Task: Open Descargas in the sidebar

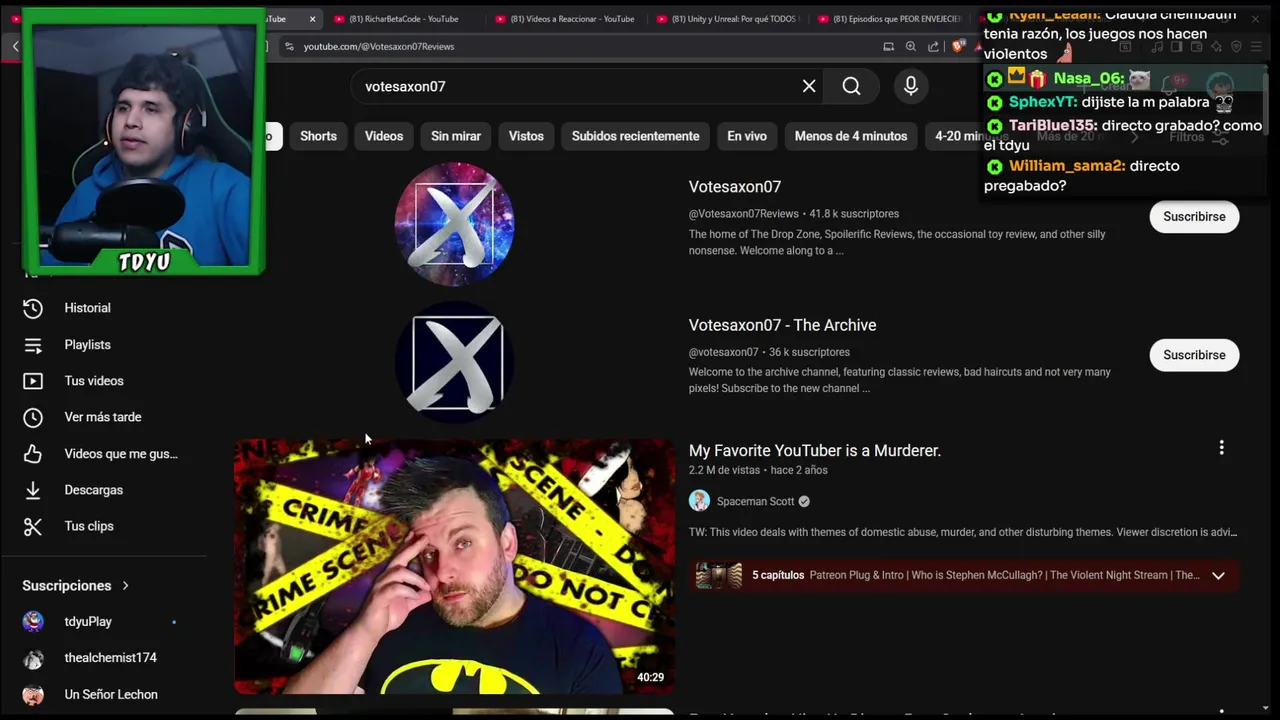Action: pos(93,490)
